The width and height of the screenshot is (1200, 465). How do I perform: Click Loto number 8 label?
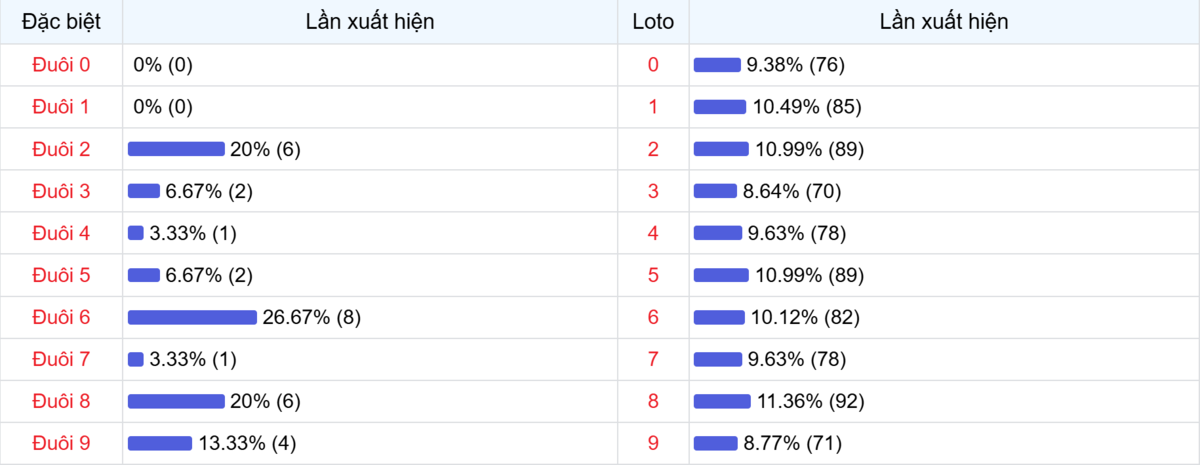click(x=653, y=401)
